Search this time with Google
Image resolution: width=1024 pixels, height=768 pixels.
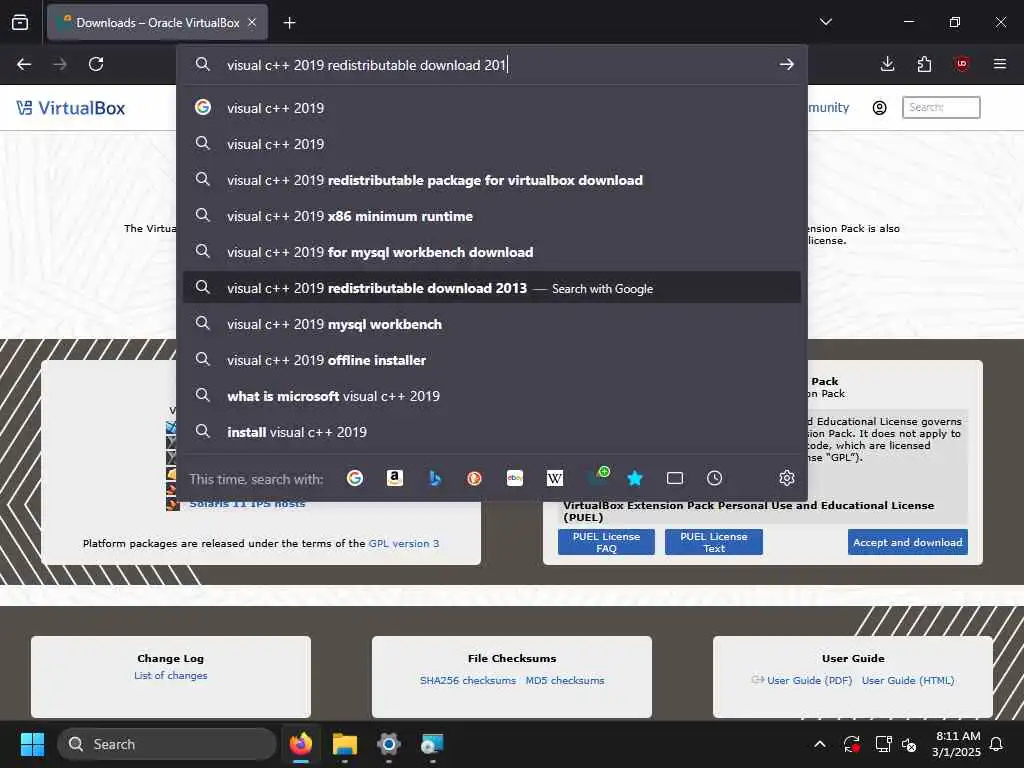click(x=355, y=478)
